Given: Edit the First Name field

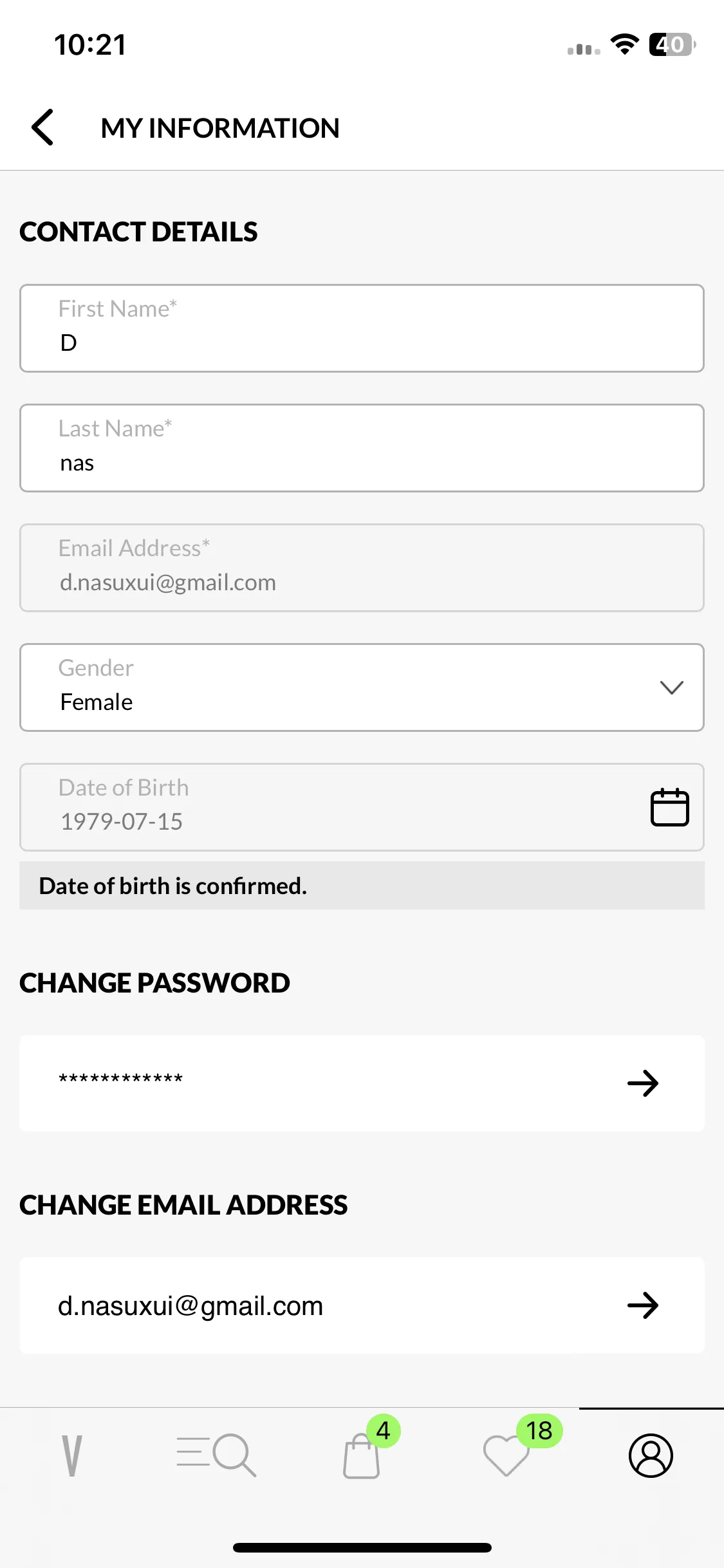Looking at the screenshot, I should 362,328.
